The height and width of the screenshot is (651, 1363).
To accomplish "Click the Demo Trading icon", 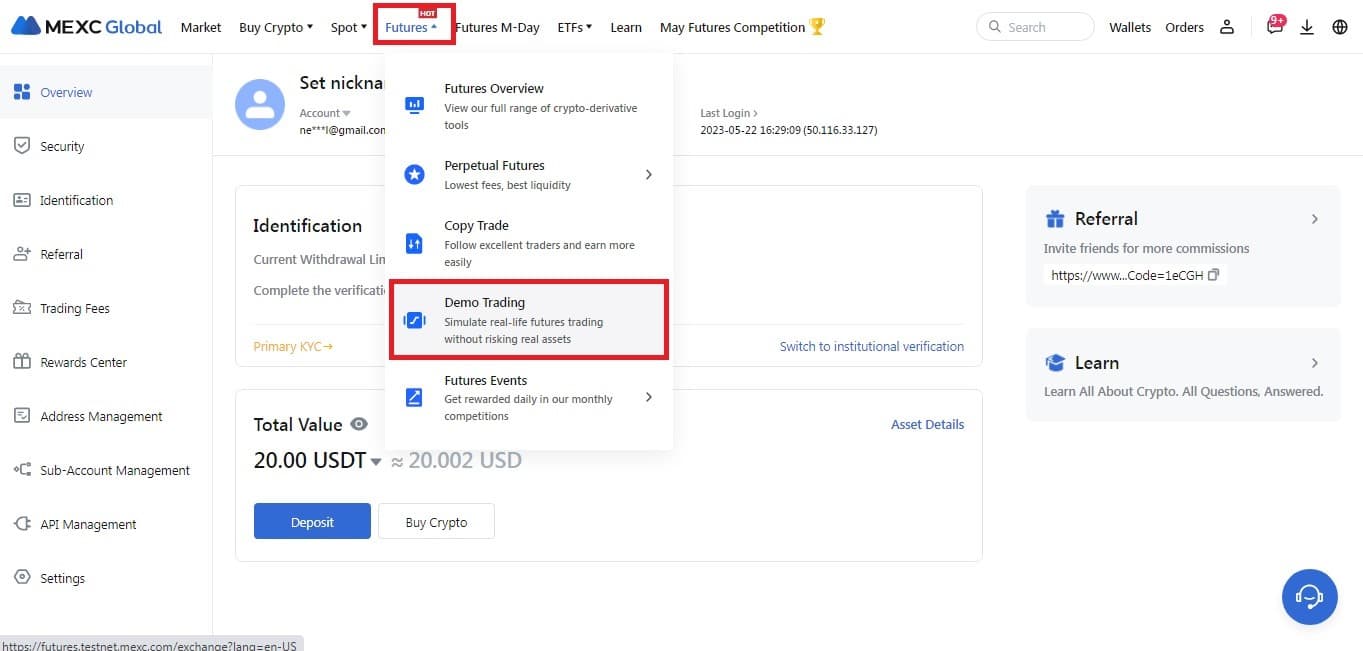I will tap(414, 320).
